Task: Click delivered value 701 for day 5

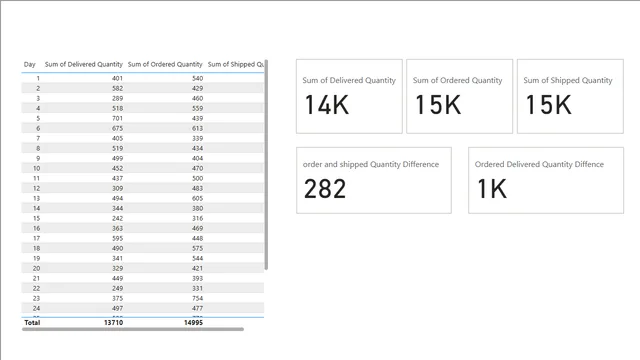Action: pyautogui.click(x=117, y=118)
